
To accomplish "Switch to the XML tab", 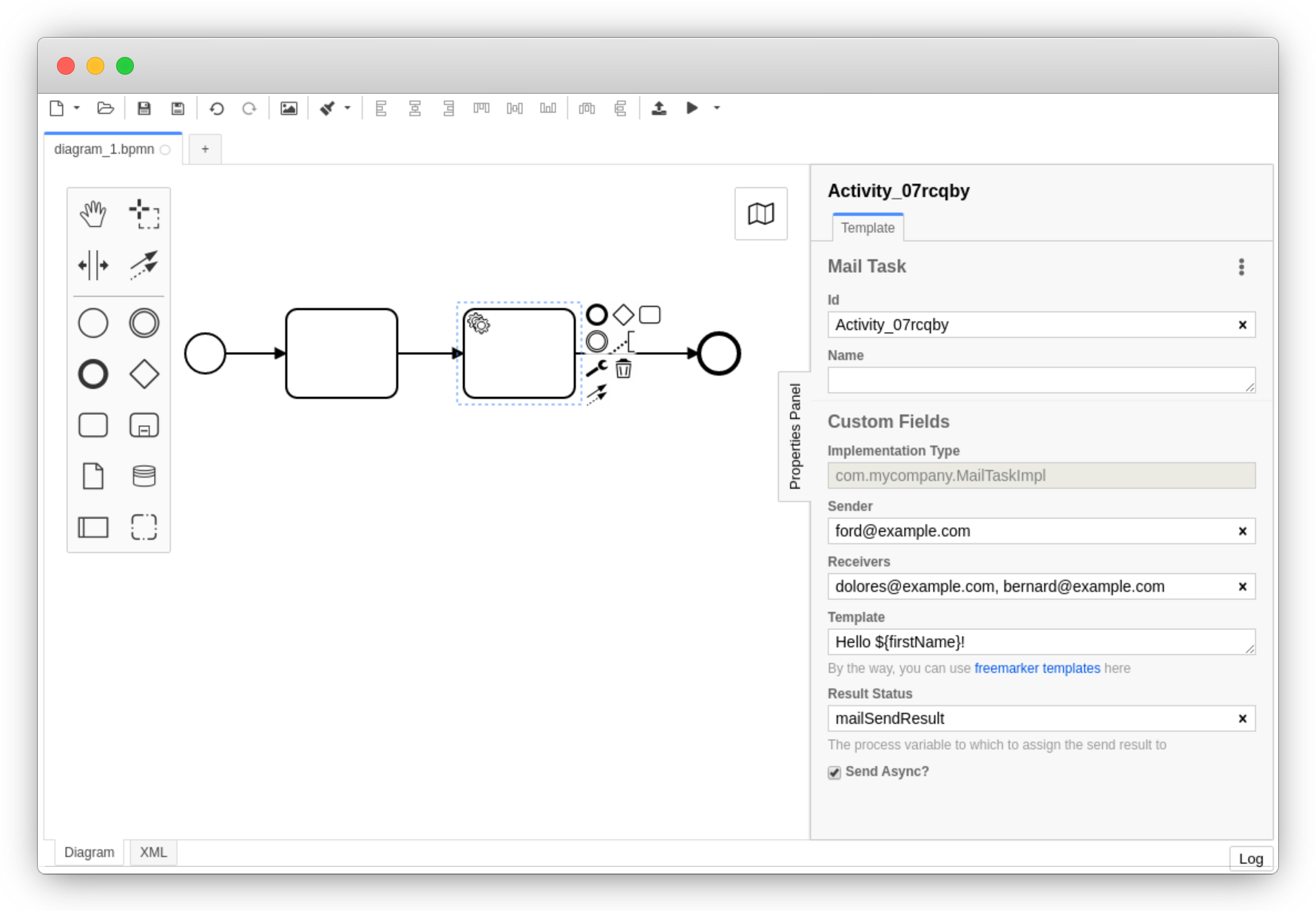I will [x=153, y=852].
